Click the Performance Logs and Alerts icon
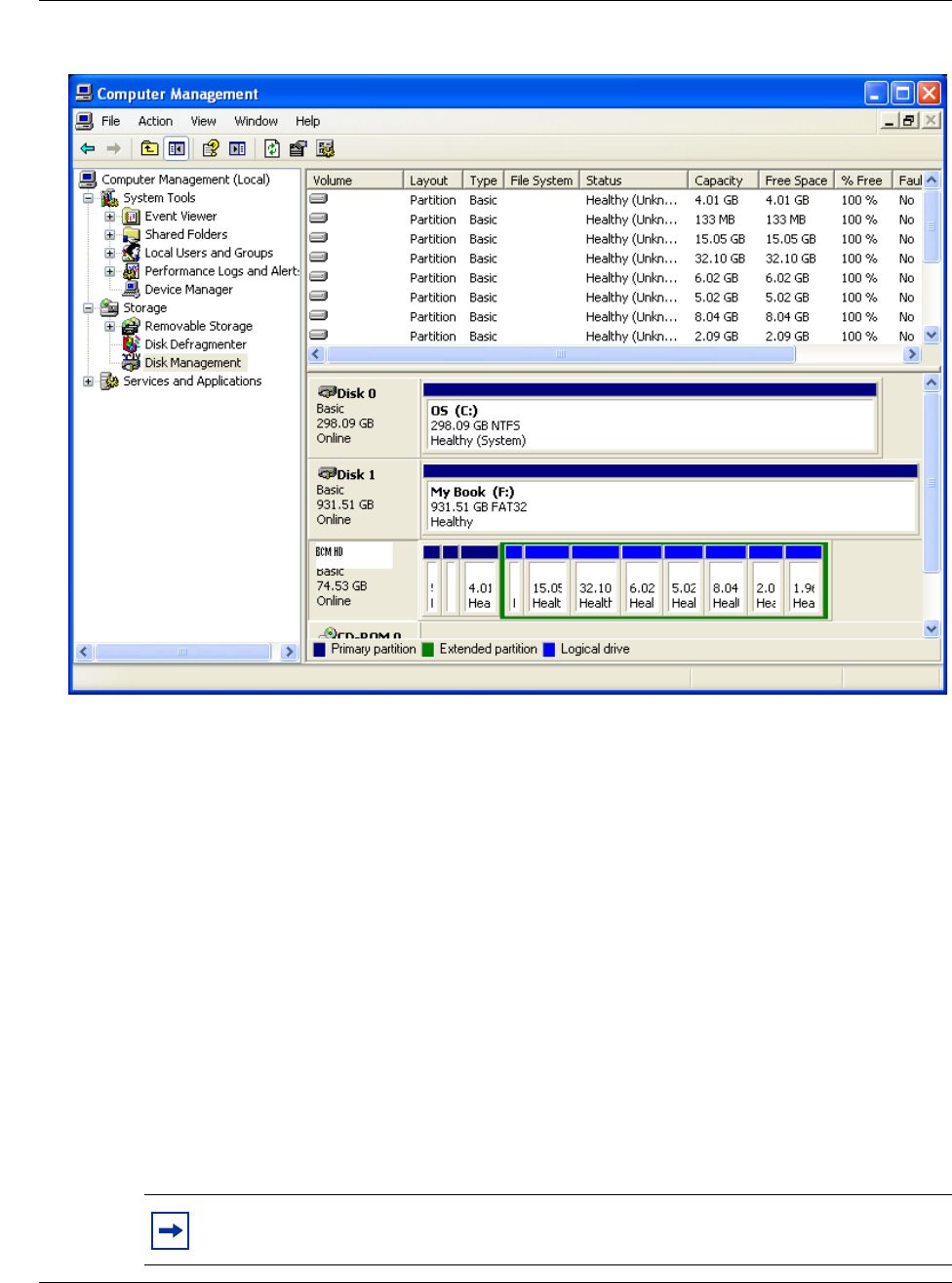 pos(131,271)
